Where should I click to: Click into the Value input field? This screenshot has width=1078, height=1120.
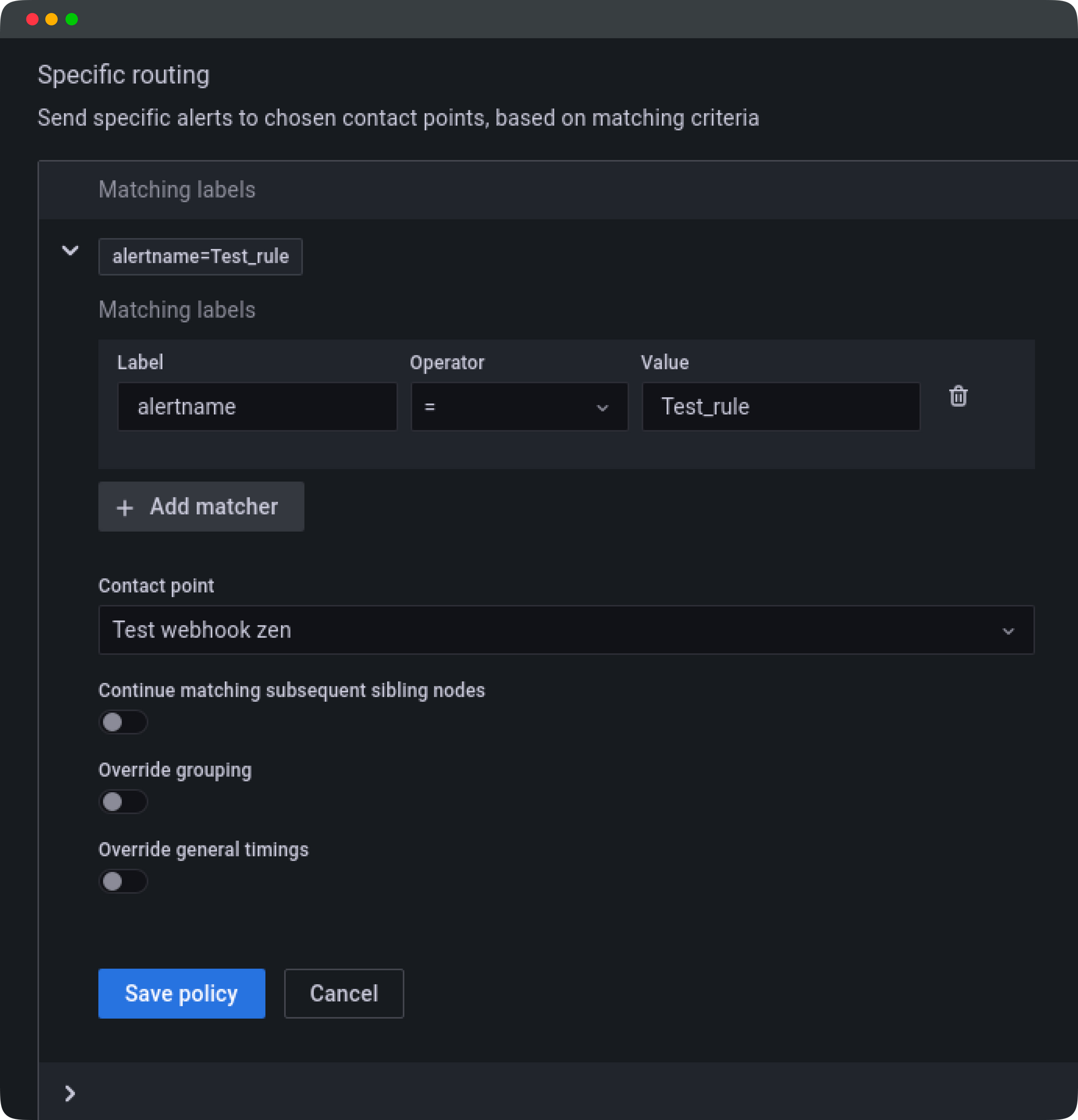(780, 407)
